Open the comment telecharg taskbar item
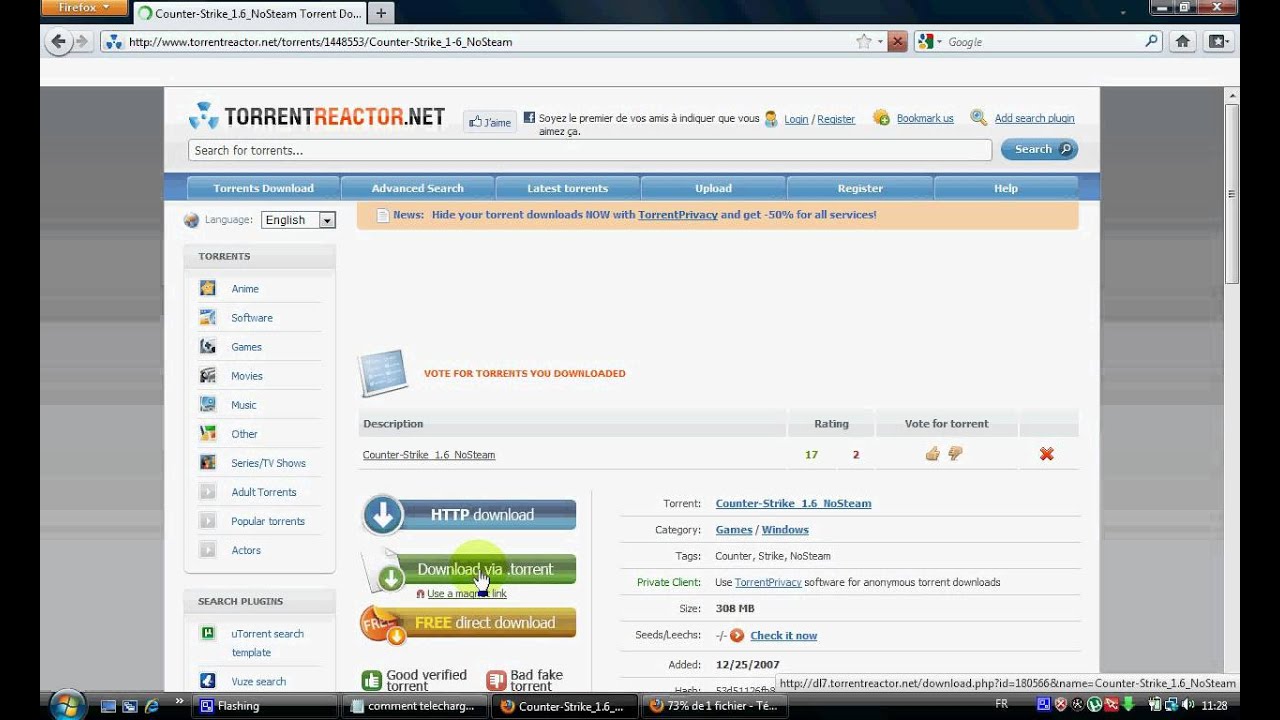Screen dimensions: 1280x720 416,706
